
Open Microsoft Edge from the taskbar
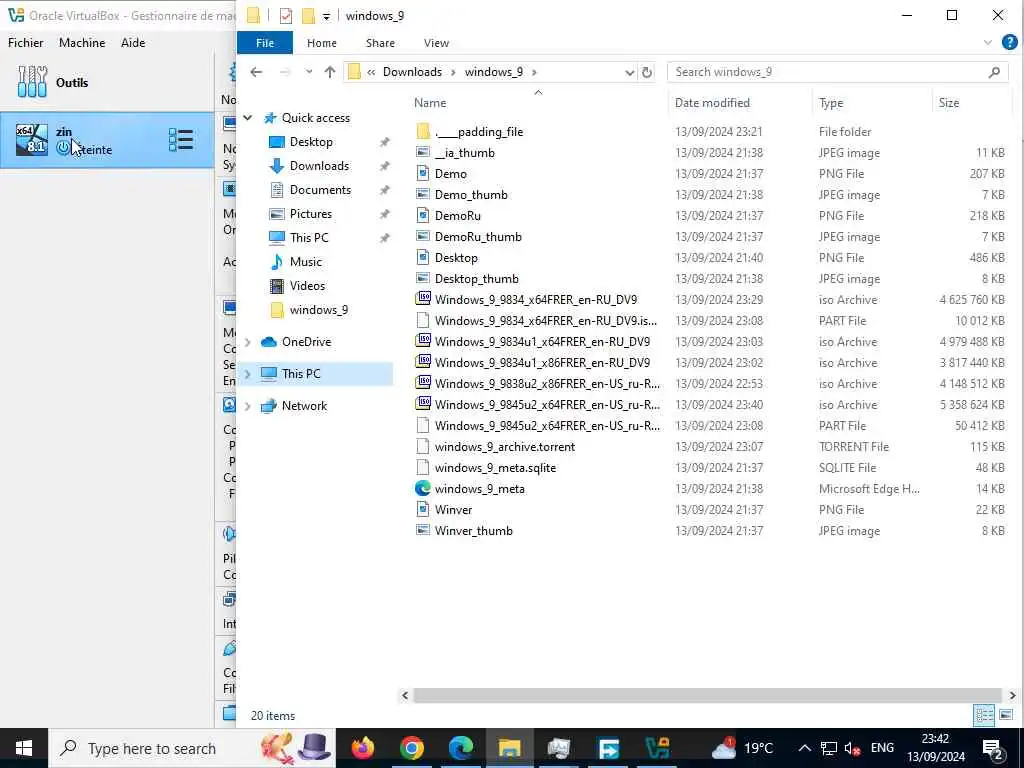pyautogui.click(x=460, y=748)
